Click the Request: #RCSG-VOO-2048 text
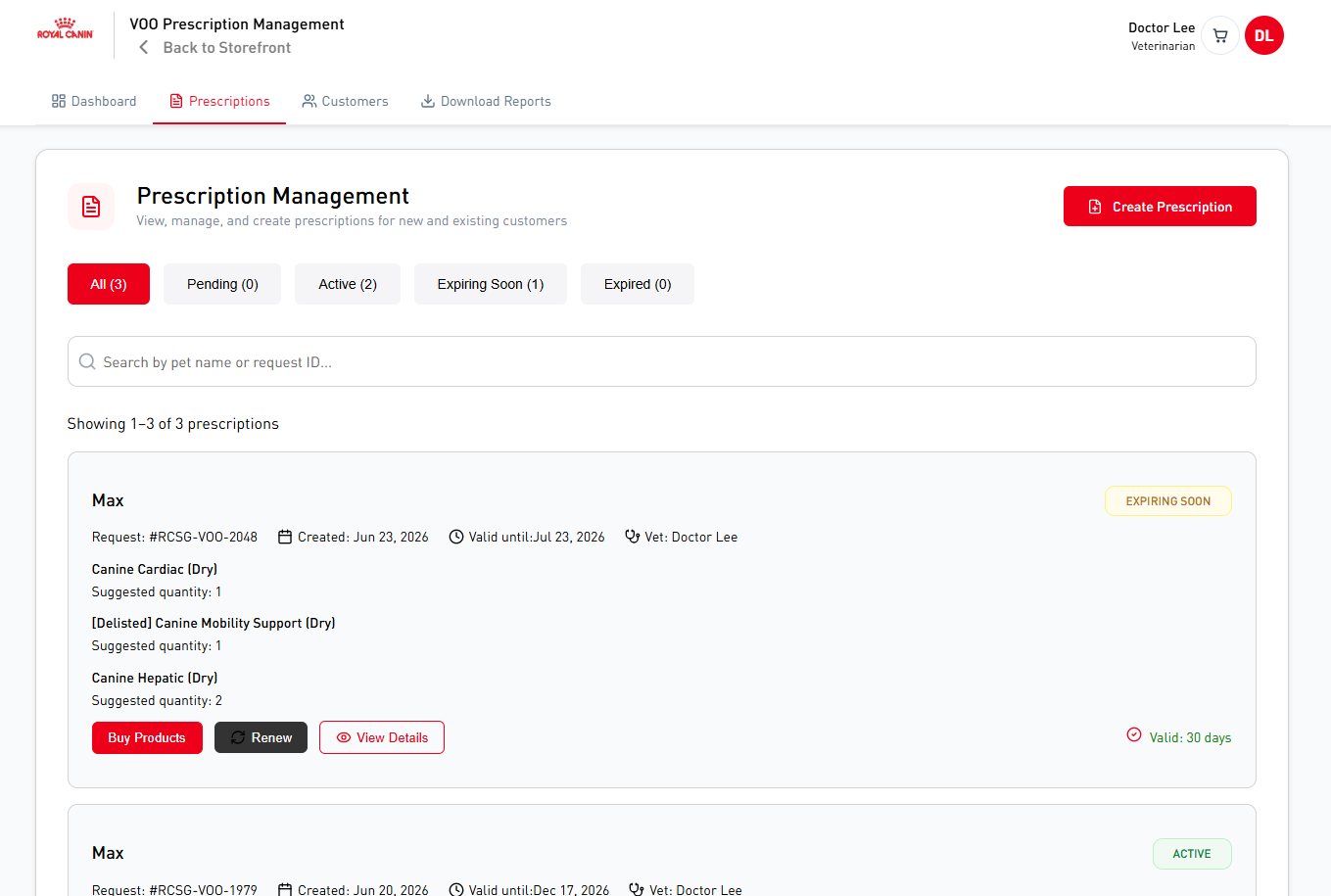The image size is (1331, 896). 174,537
